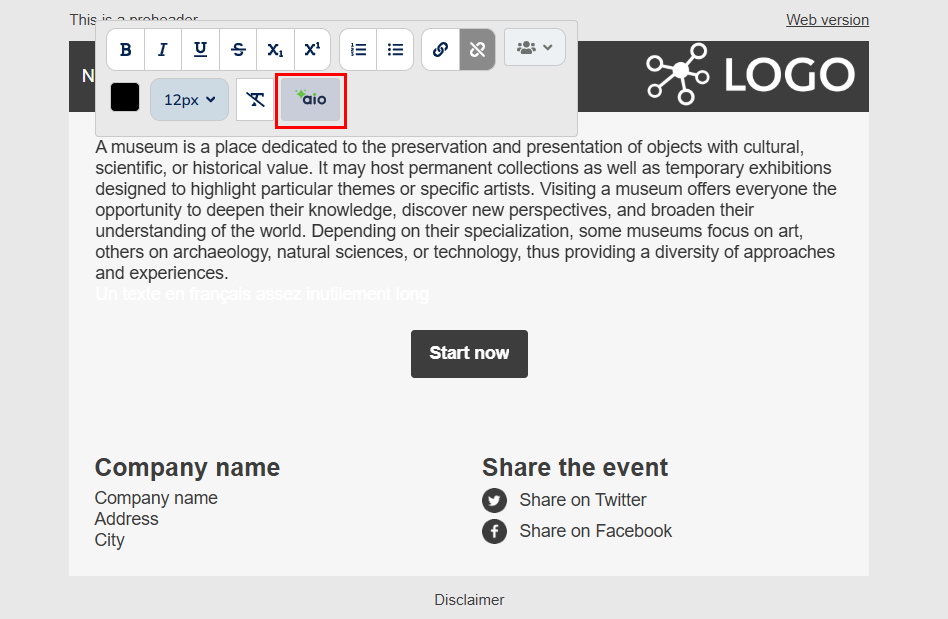Open the personalization people dropdown
The height and width of the screenshot is (619, 948).
535,48
